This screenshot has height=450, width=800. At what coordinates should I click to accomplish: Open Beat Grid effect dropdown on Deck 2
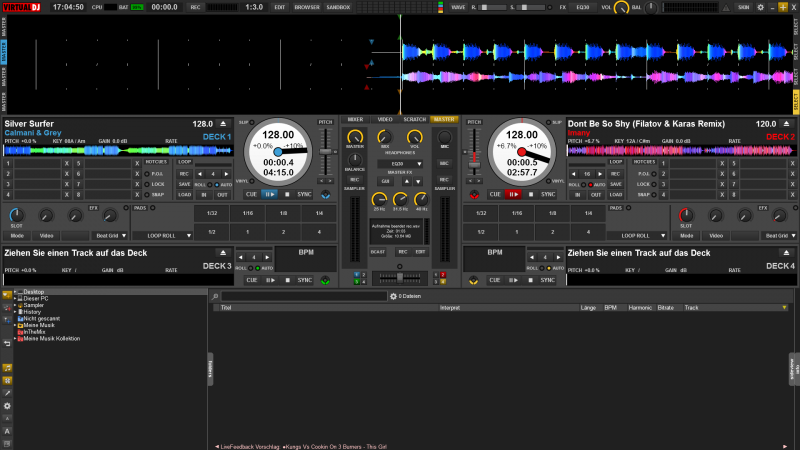point(778,236)
